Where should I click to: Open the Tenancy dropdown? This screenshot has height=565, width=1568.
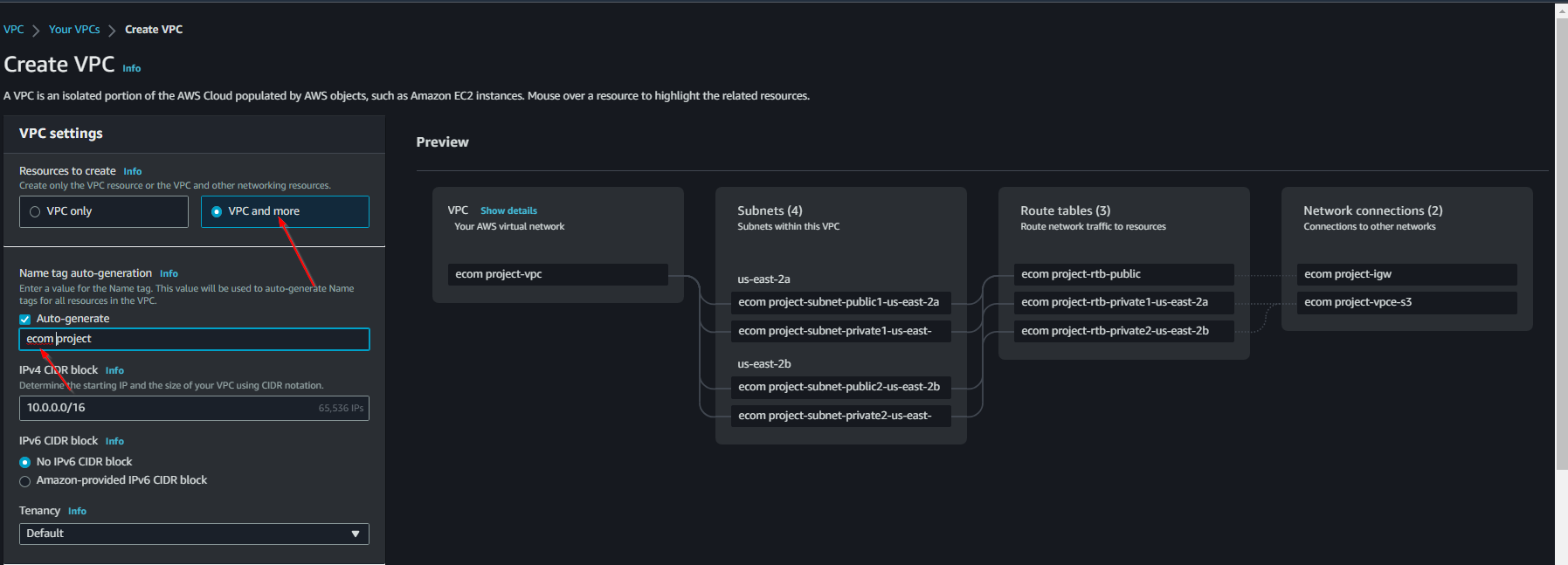[x=194, y=534]
